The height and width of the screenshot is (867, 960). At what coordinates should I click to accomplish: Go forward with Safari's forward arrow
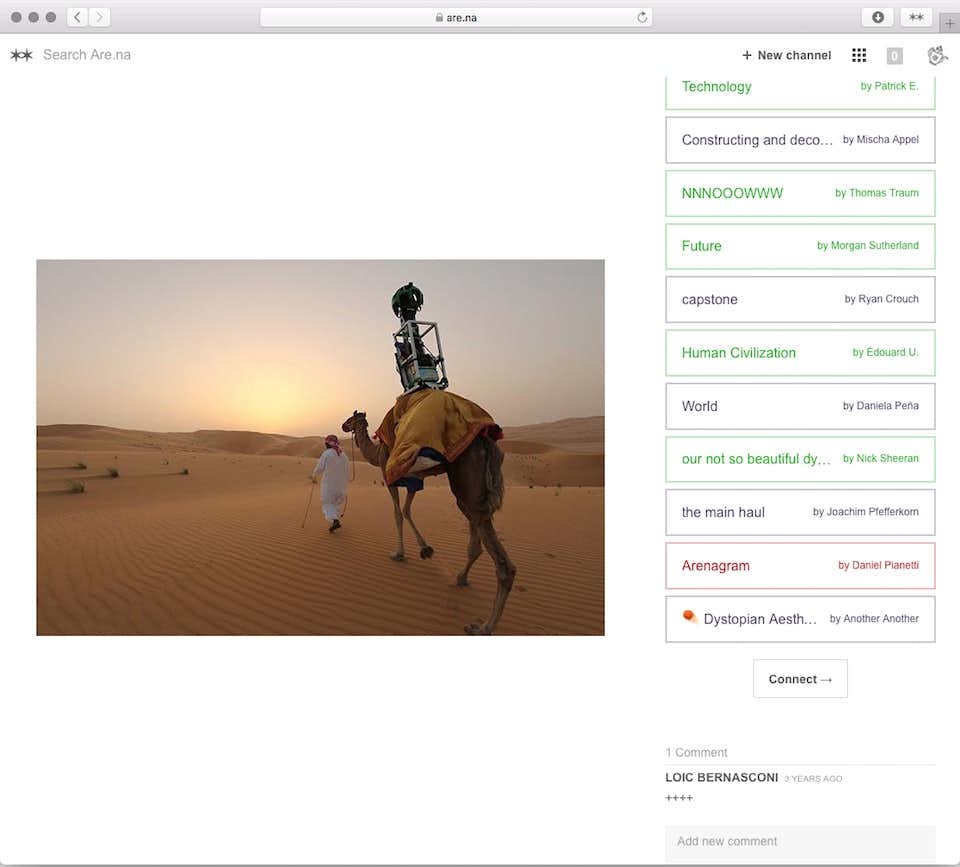coord(99,17)
